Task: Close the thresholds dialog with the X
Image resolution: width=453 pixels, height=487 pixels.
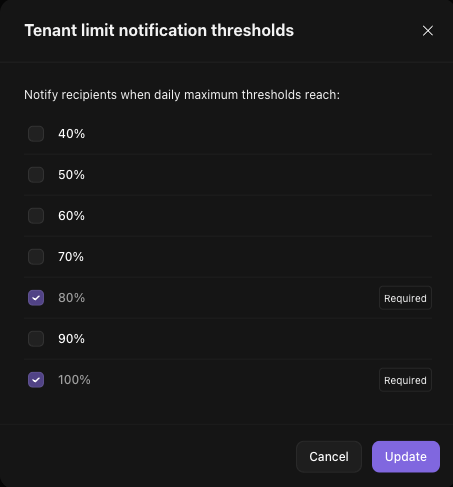Action: coord(428,31)
